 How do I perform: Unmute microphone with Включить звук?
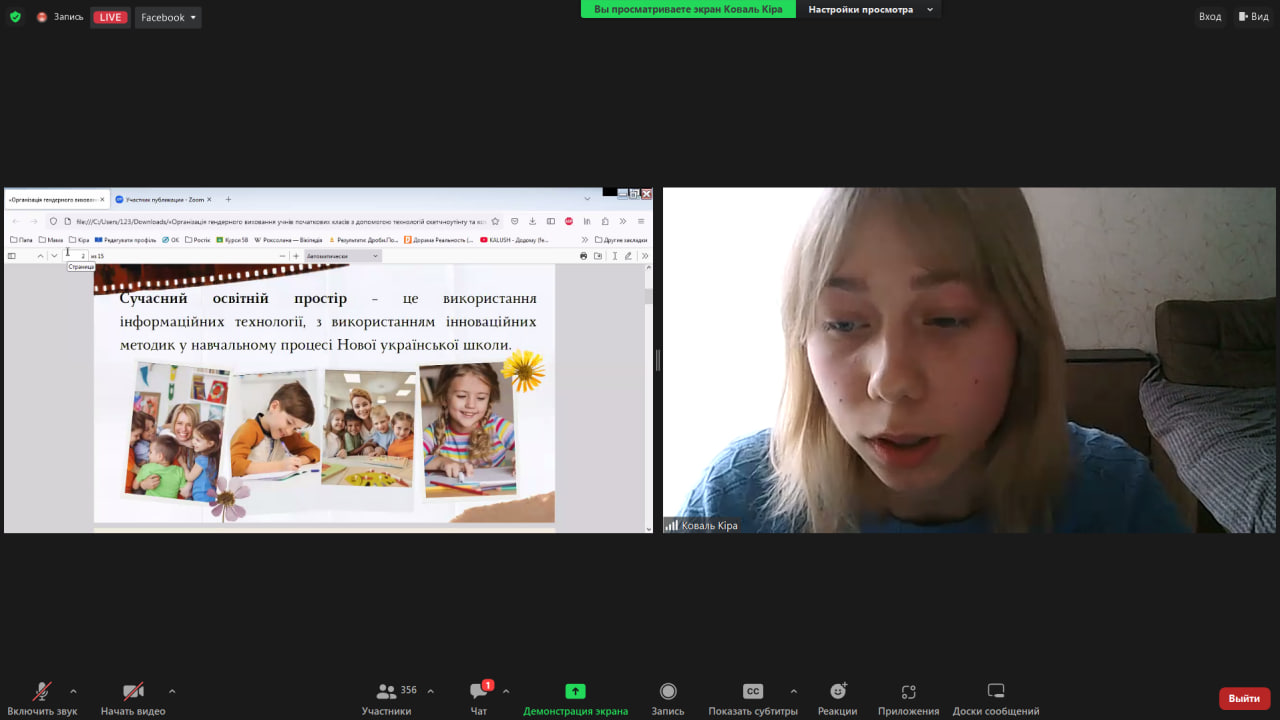(42, 697)
